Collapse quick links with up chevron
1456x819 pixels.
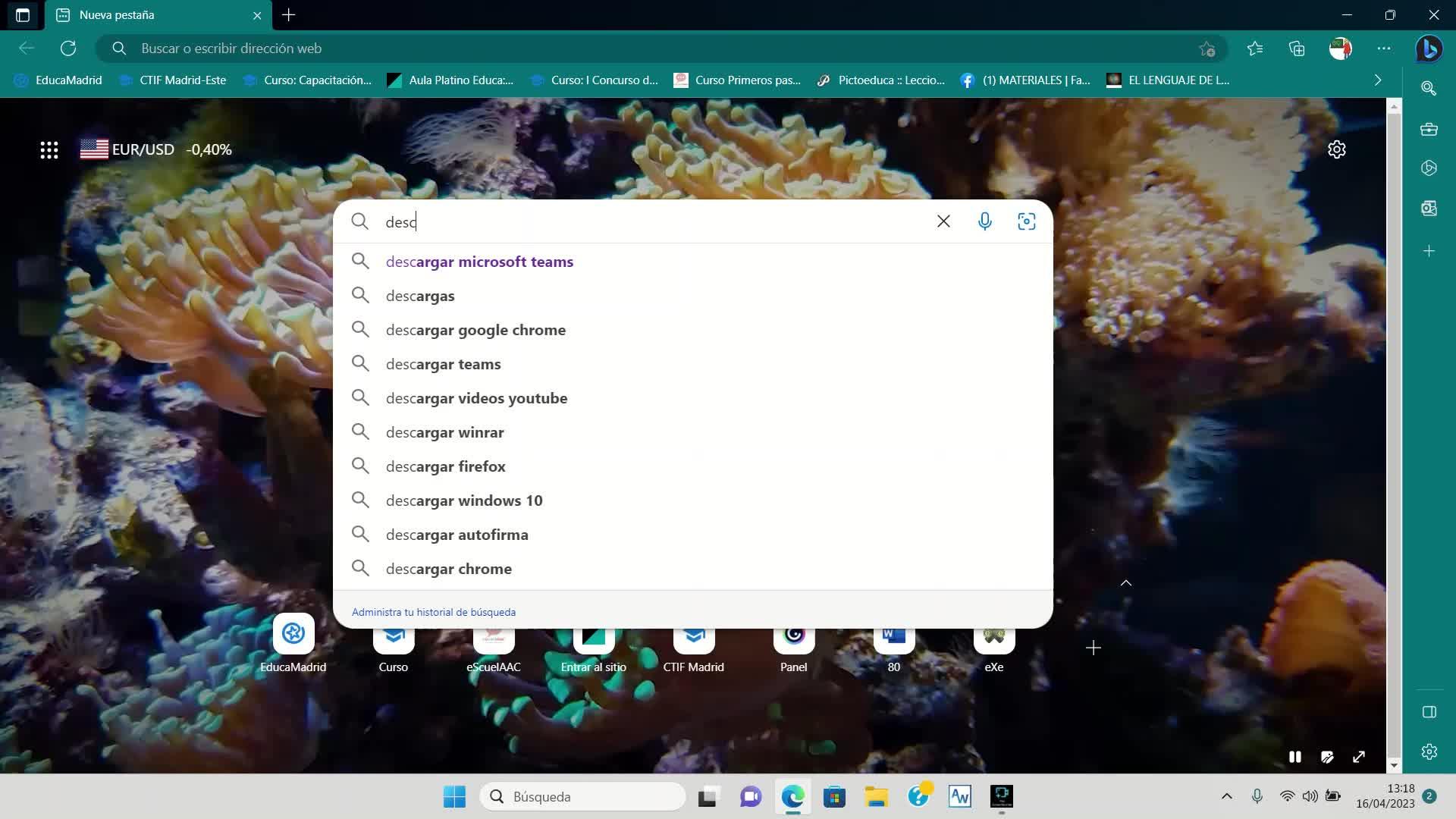[1126, 583]
